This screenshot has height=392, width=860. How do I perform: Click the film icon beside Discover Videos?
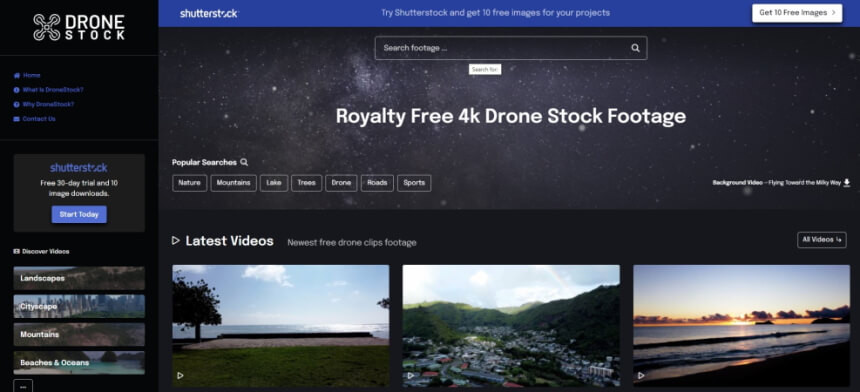pos(16,252)
